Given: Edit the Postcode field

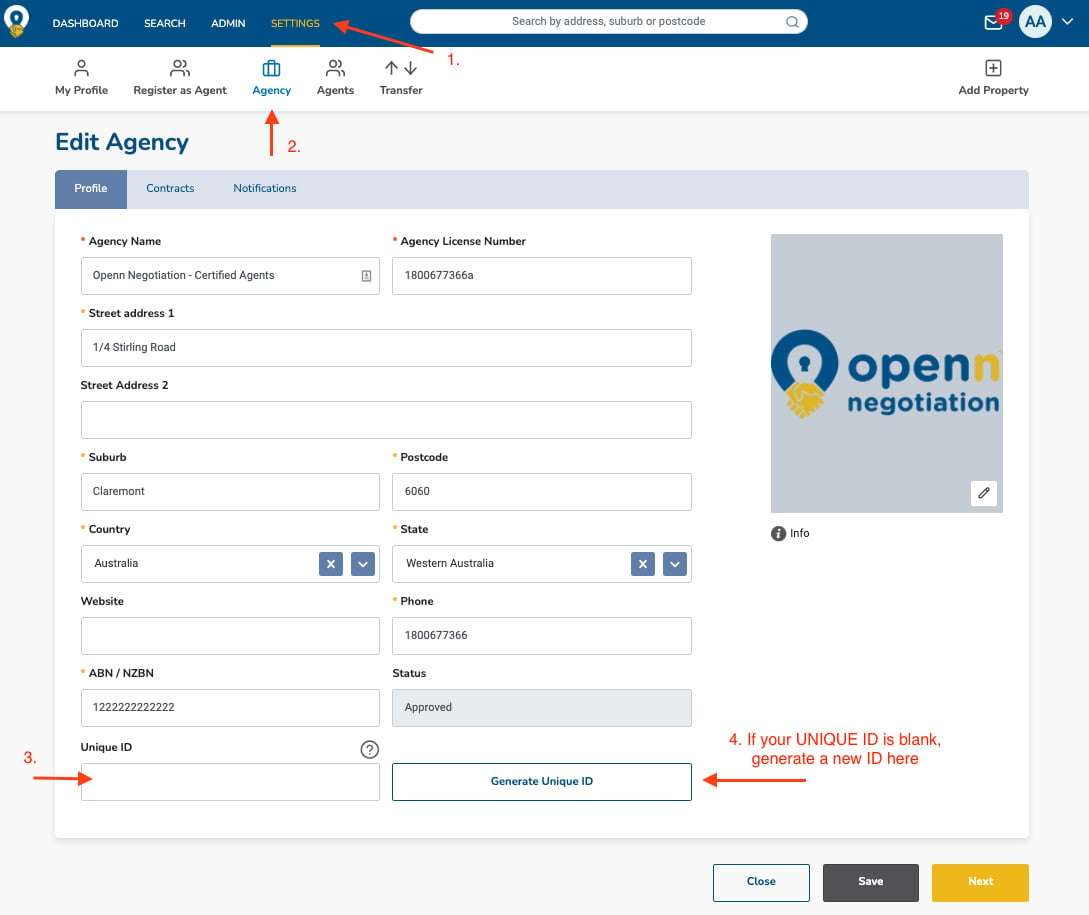Looking at the screenshot, I should (542, 492).
